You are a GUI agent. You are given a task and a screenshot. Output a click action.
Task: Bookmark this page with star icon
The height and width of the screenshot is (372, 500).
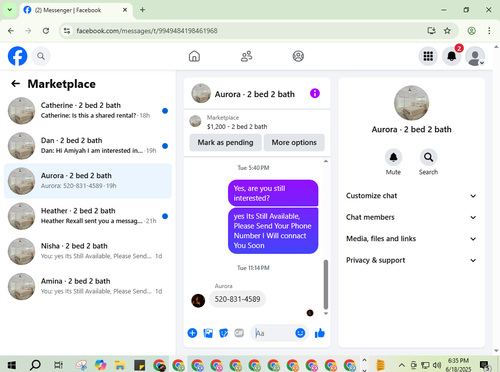tap(447, 31)
